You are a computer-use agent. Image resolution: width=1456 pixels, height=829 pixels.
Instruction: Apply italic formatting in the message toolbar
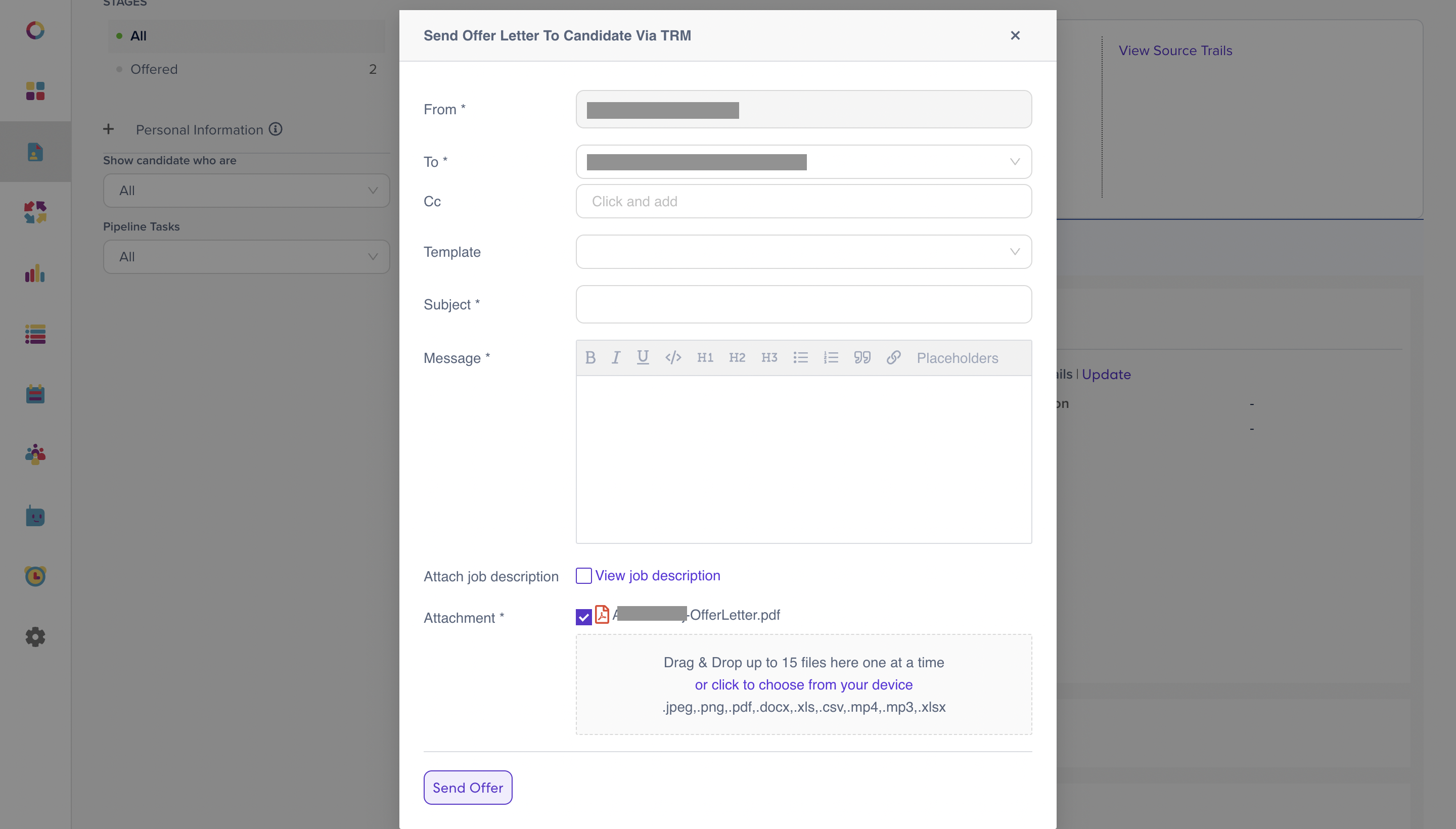click(x=616, y=357)
